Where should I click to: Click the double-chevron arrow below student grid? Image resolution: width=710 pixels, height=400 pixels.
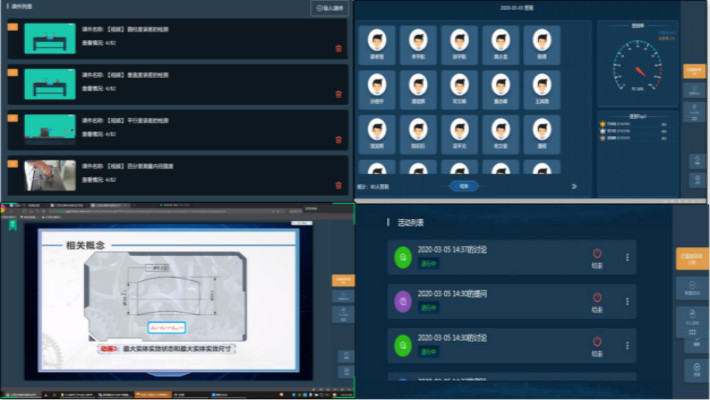pos(573,186)
